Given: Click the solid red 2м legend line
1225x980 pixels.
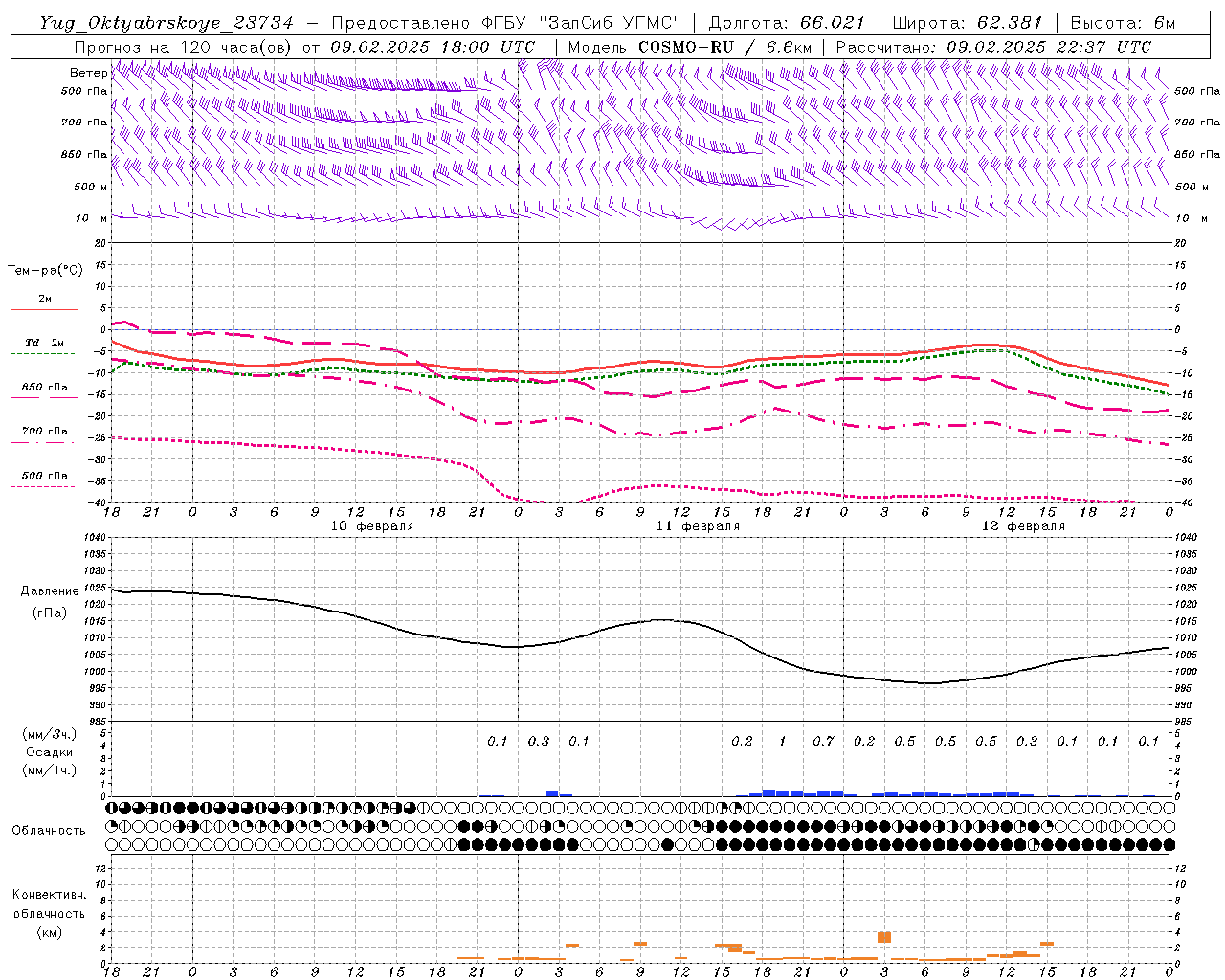Looking at the screenshot, I should (44, 309).
